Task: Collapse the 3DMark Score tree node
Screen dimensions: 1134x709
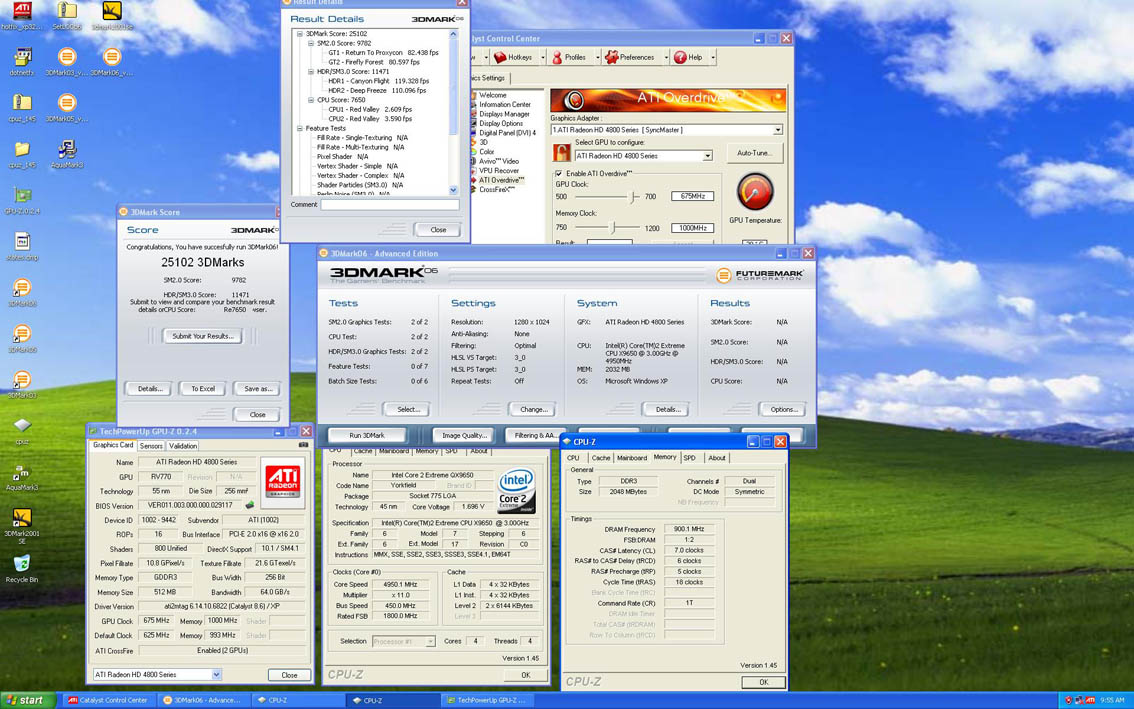Action: 299,33
